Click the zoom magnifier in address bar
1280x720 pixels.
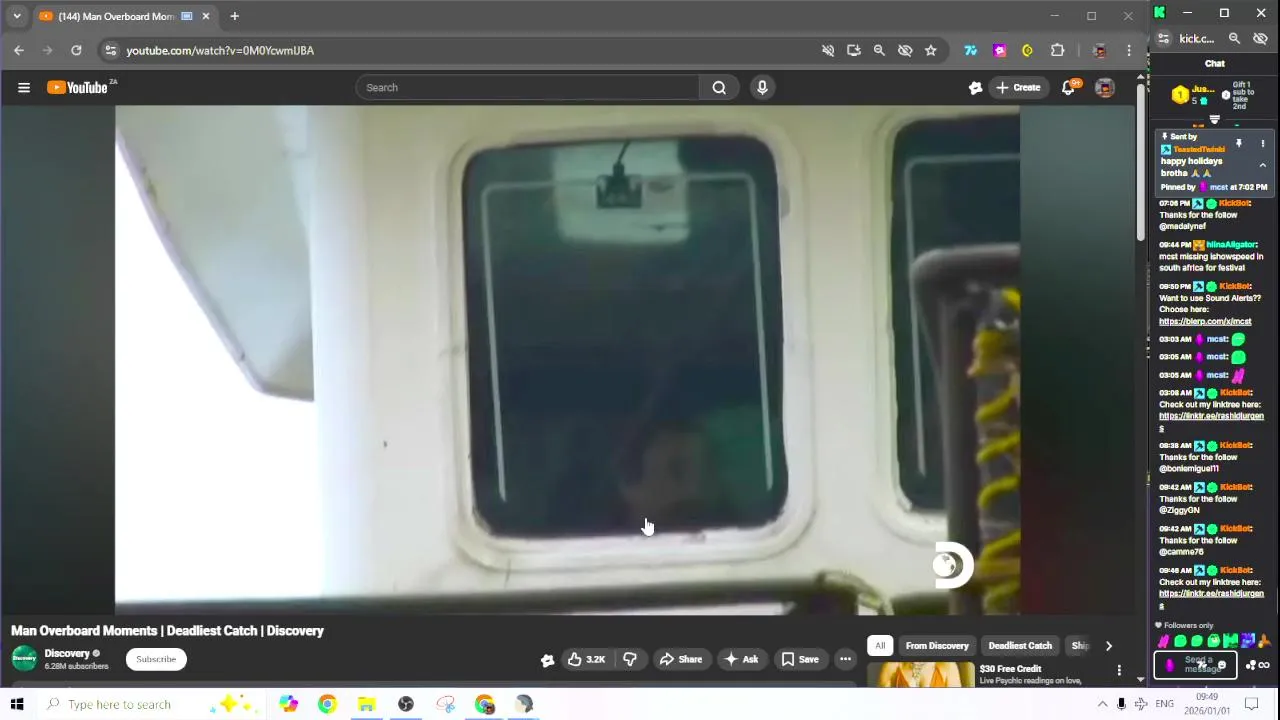click(879, 50)
